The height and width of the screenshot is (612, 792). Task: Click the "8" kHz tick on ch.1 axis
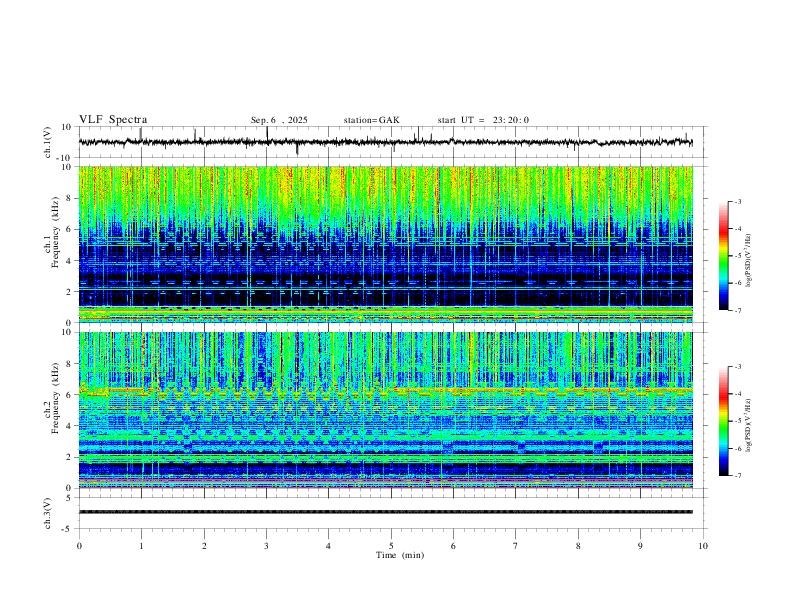click(69, 198)
